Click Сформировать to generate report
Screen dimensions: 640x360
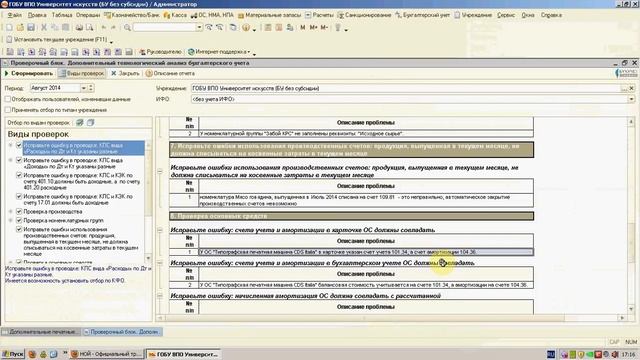coord(29,73)
